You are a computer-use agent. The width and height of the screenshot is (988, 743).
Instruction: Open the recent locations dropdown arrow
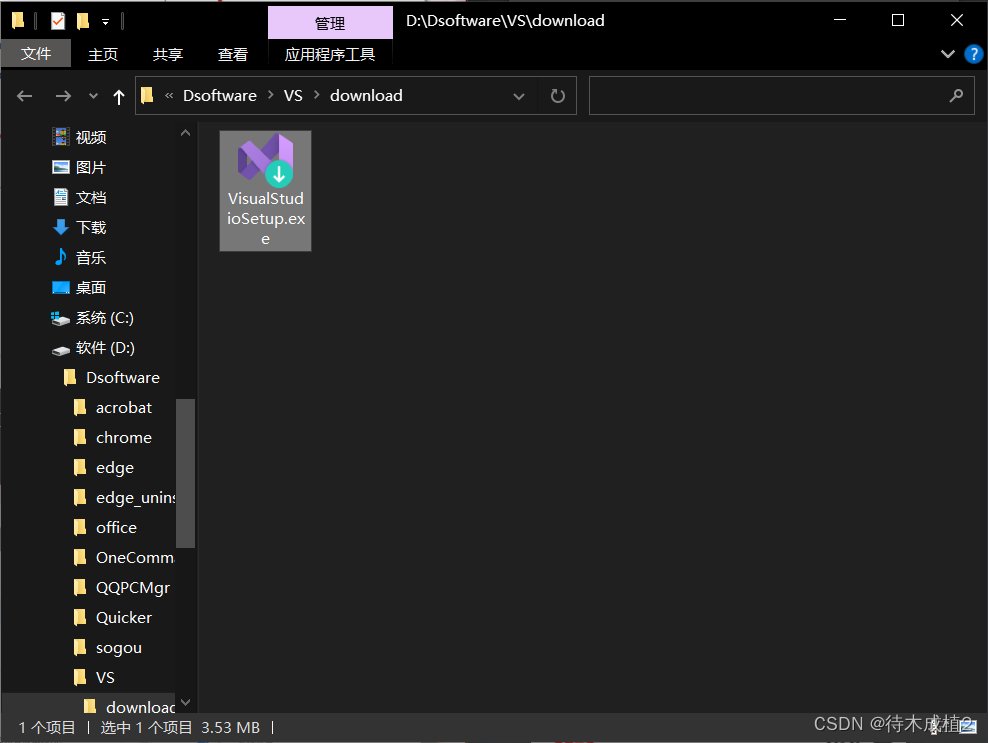93,96
